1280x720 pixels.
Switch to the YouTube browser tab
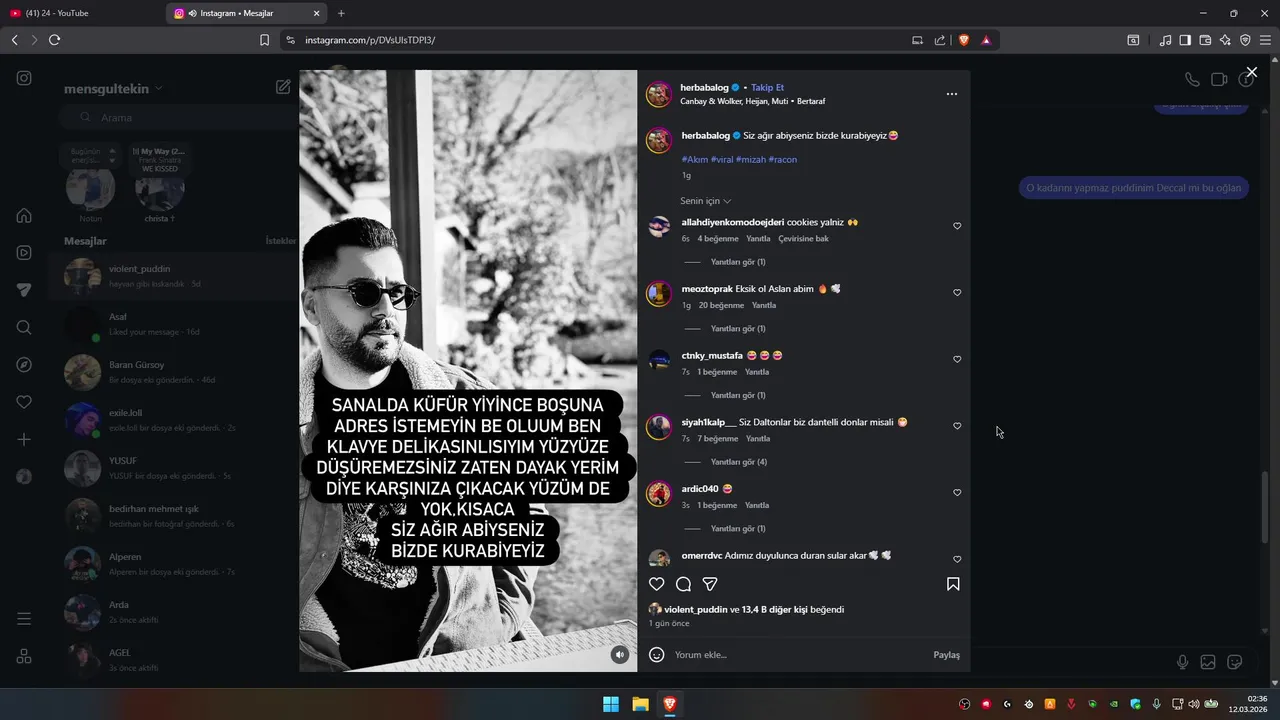click(80, 13)
